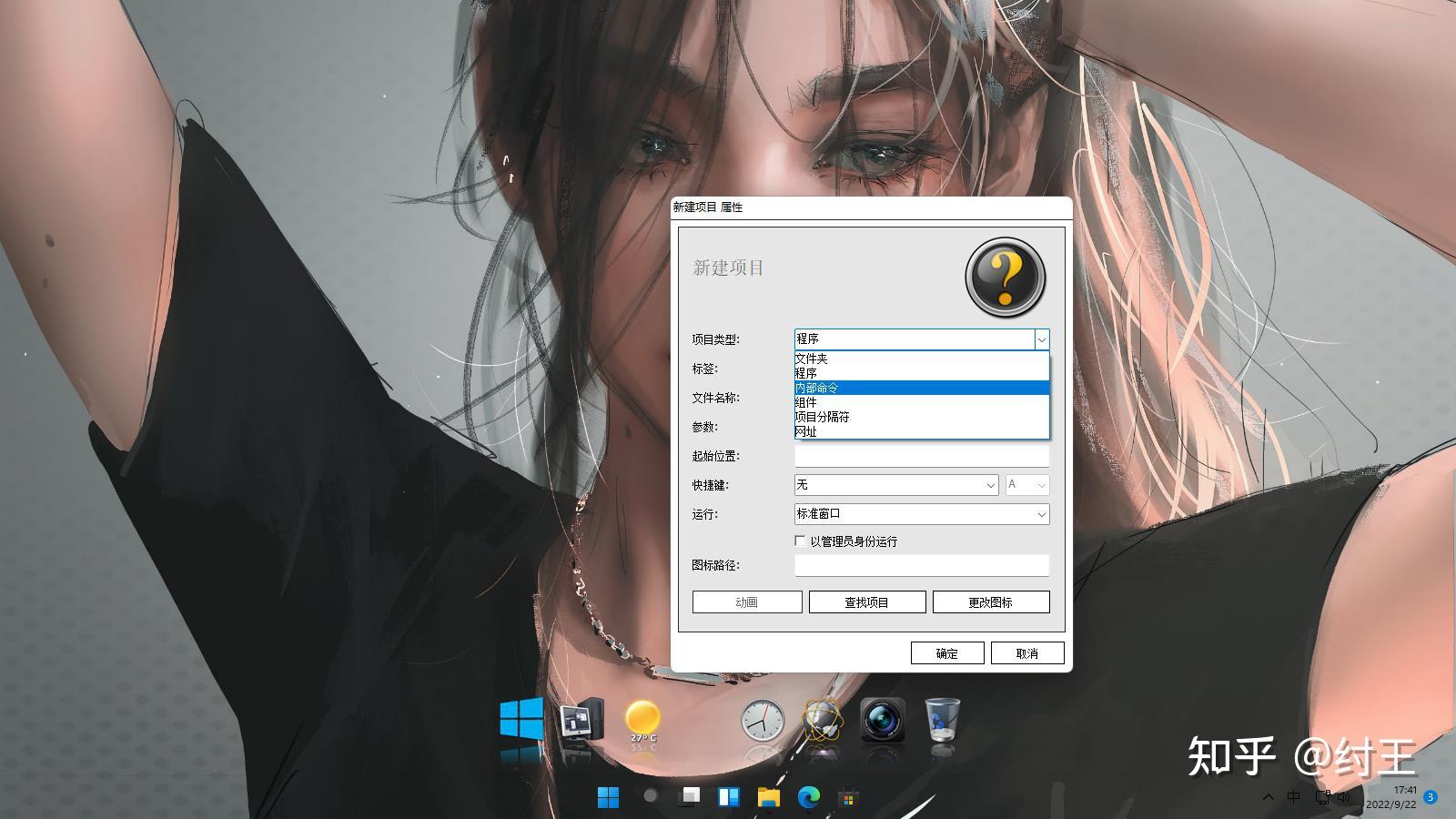
Task: Show hidden tray icons chevron
Action: [x=1268, y=797]
